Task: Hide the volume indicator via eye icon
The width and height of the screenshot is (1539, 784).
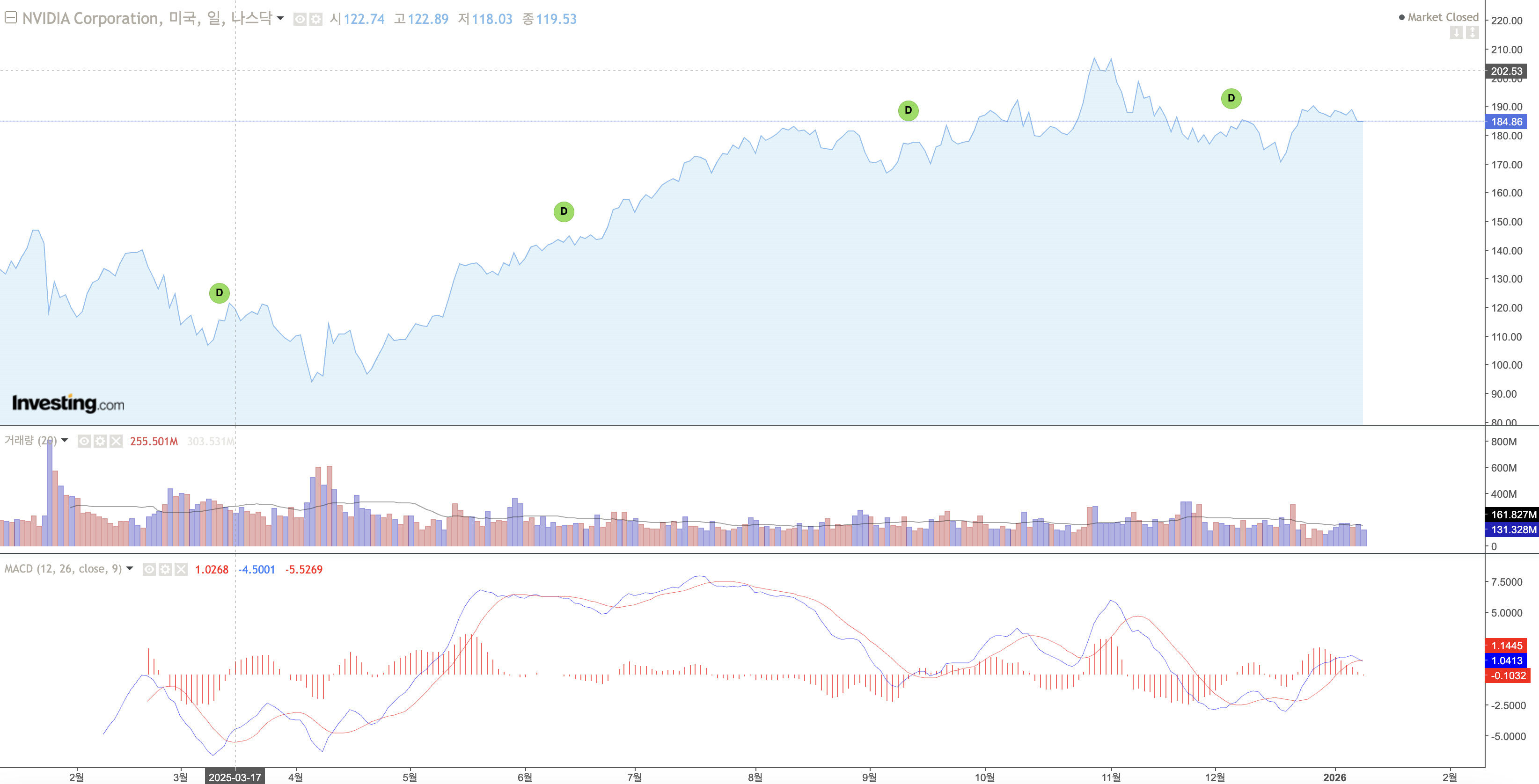Action: point(84,441)
